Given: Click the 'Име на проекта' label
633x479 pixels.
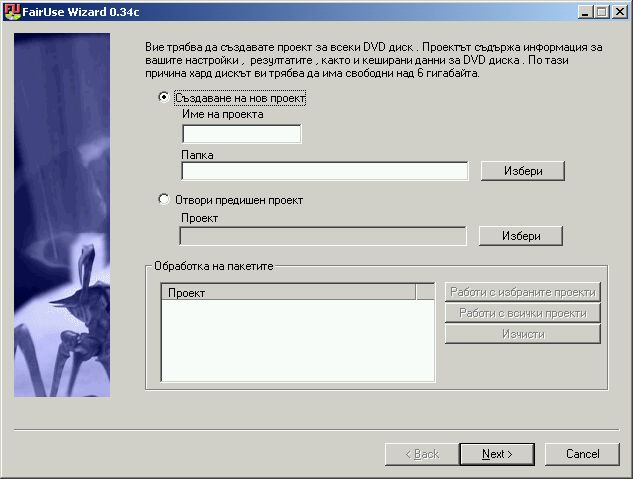Looking at the screenshot, I should pyautogui.click(x=223, y=114).
